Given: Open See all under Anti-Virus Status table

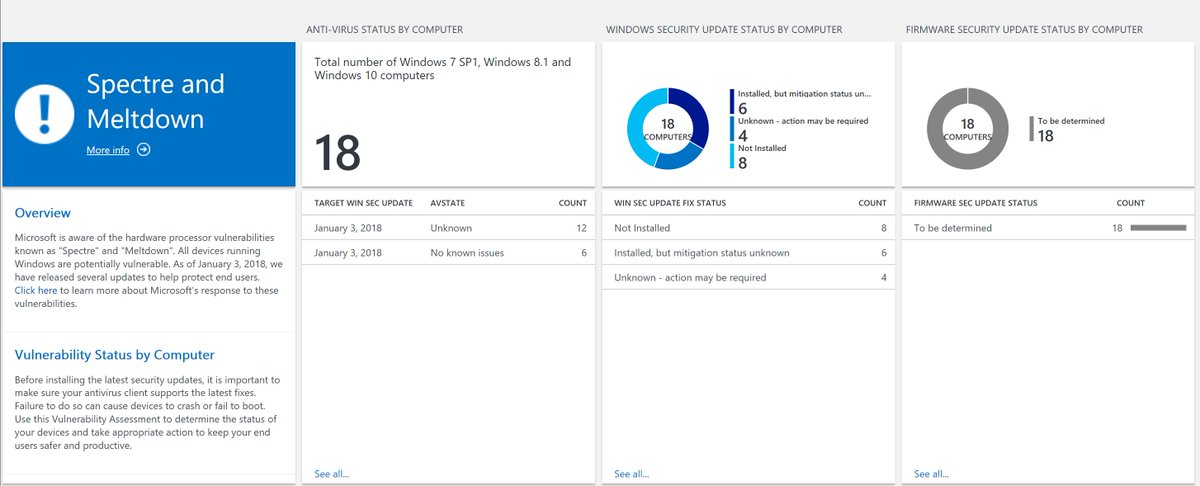Looking at the screenshot, I should (332, 474).
